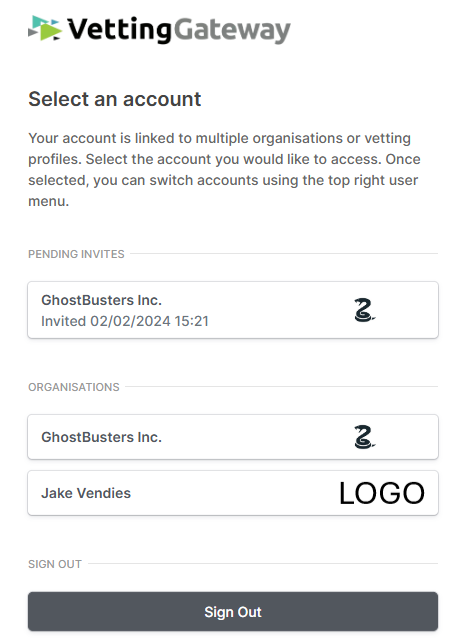The image size is (465, 642).
Task: Click the LOGO placeholder for Jake Vendies
Action: 382,493
